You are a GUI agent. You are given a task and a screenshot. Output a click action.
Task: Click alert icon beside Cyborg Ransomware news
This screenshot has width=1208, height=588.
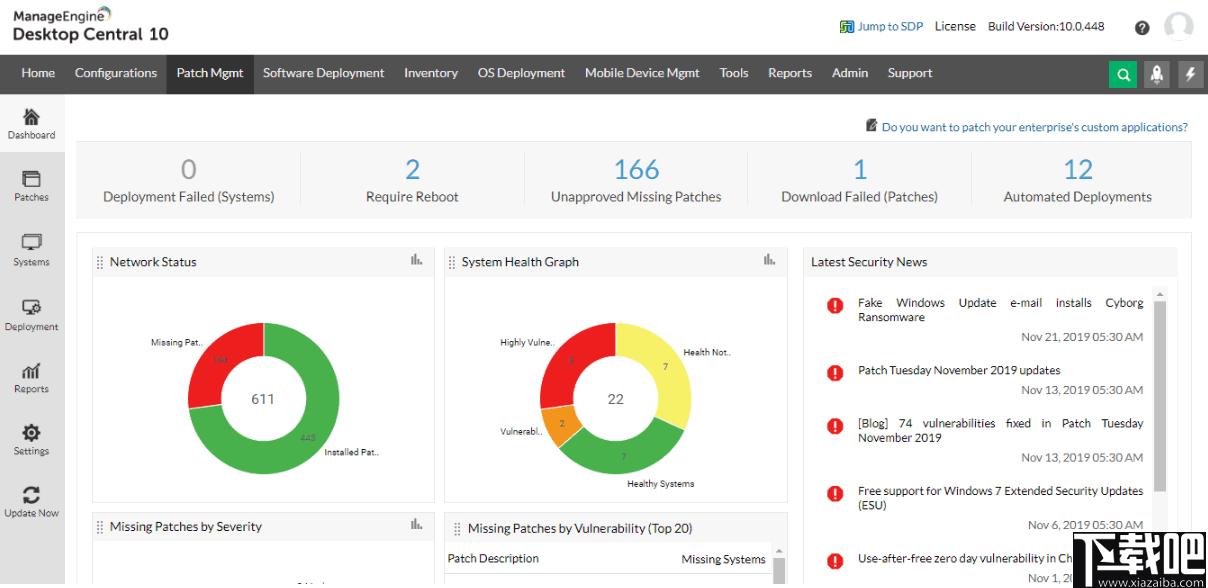tap(835, 306)
